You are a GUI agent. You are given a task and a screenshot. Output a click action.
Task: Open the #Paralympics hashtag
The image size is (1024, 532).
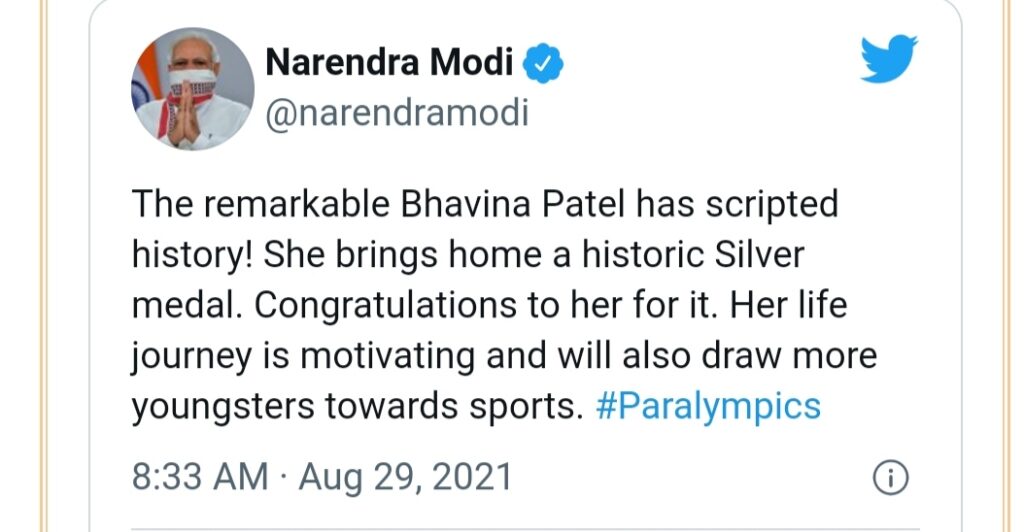point(708,407)
